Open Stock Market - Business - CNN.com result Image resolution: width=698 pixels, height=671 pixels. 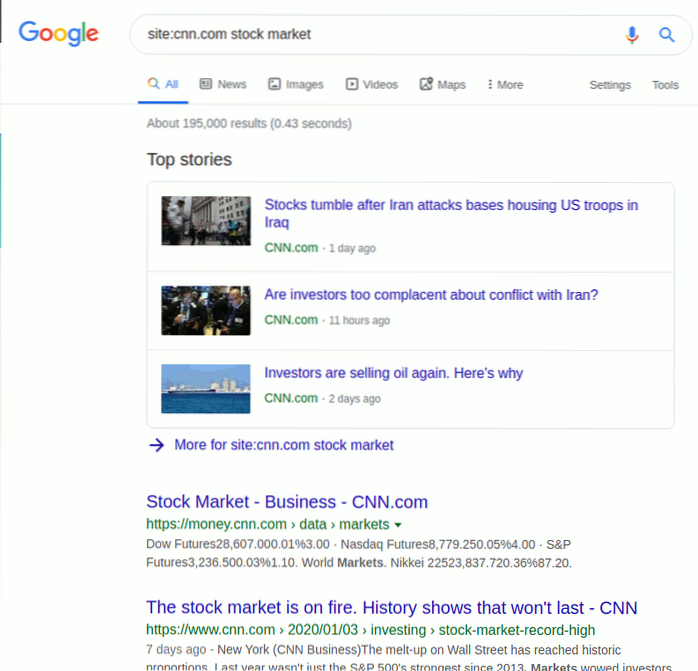point(287,502)
